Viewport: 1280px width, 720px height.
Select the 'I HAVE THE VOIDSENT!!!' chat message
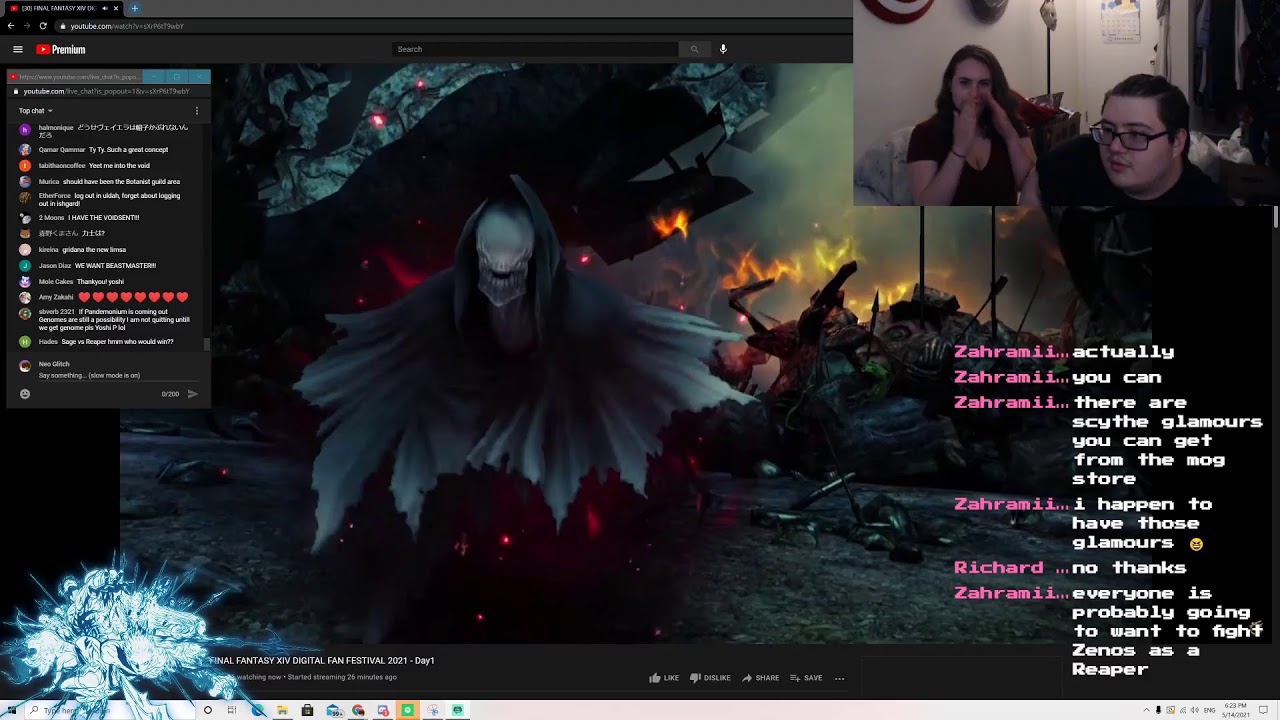click(103, 218)
